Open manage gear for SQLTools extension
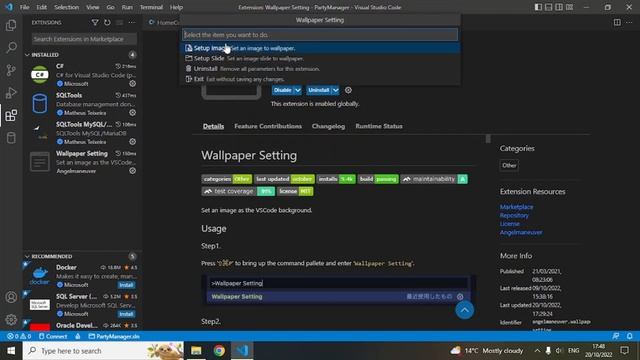640x360 pixels. click(133, 113)
